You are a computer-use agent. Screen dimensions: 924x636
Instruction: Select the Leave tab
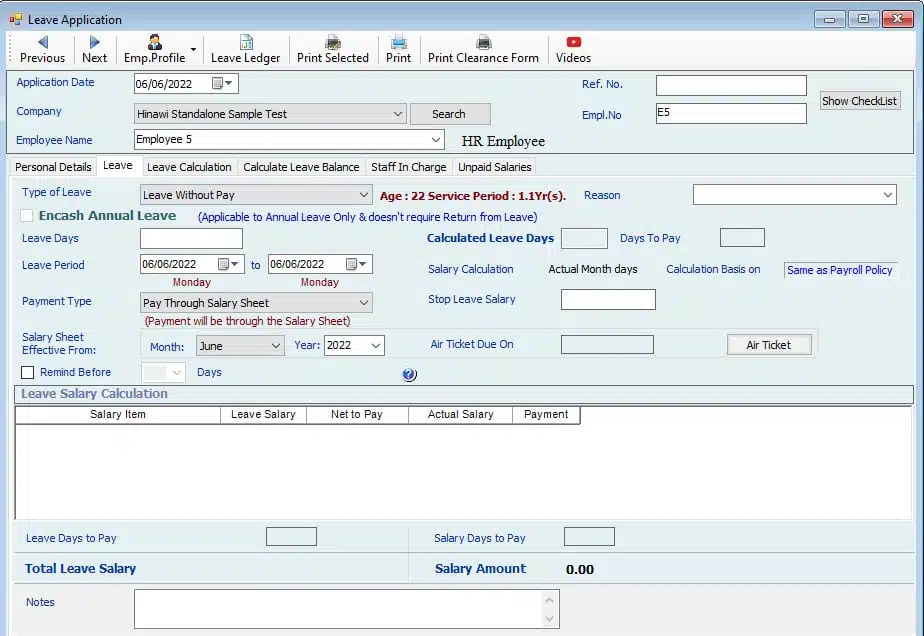point(118,166)
